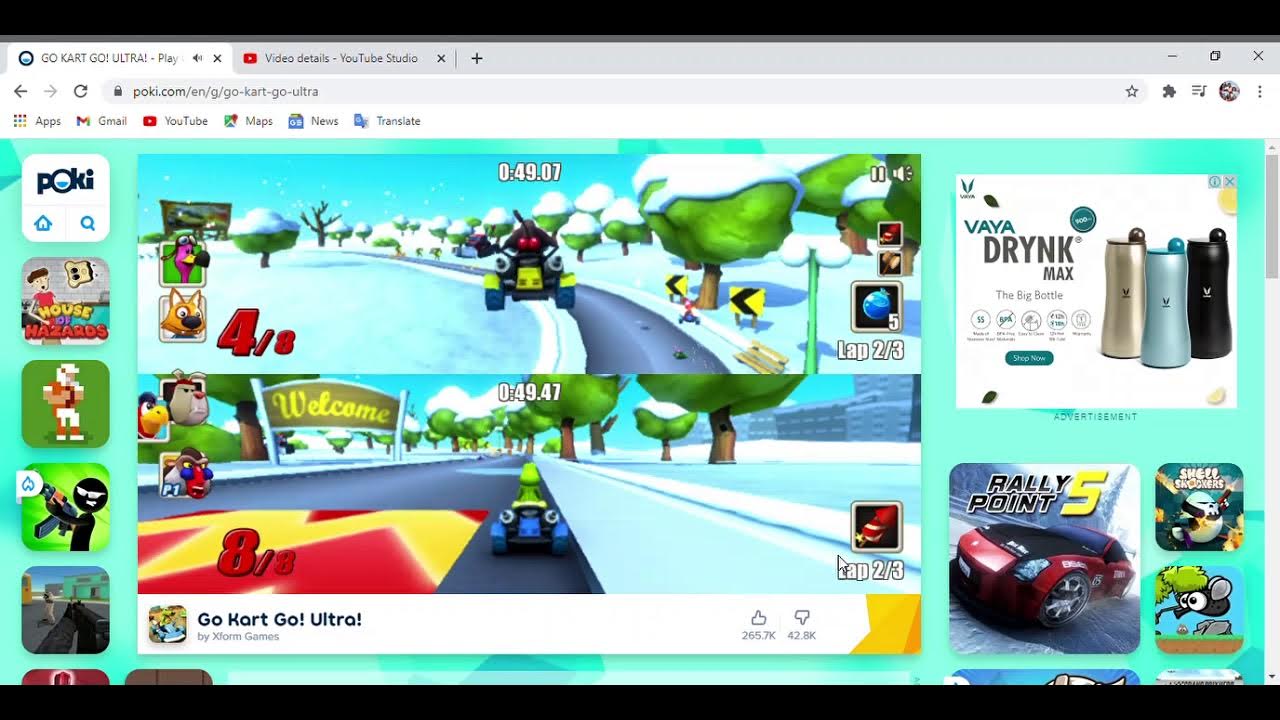Pause the game with the pause icon
Screen dimensions: 1280x720
tap(877, 174)
